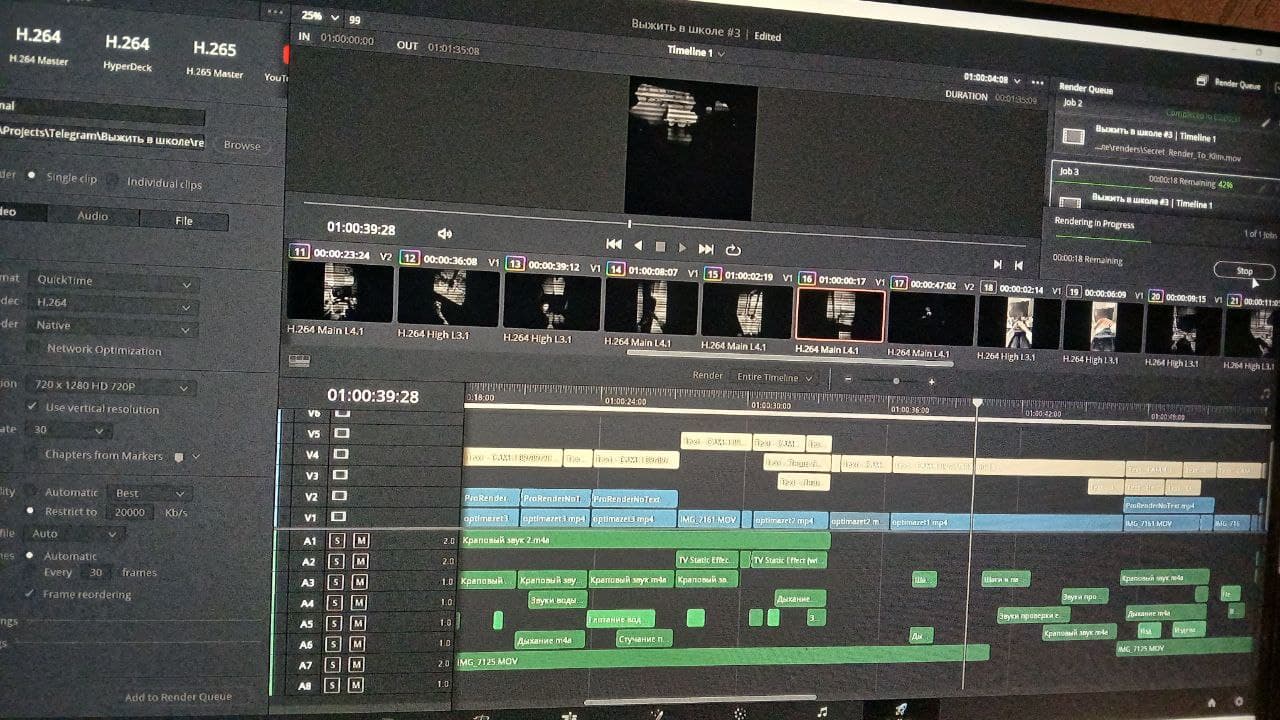Screen dimensions: 1280x720
Task: Mute viewer audio with speaker icon
Action: coord(446,233)
